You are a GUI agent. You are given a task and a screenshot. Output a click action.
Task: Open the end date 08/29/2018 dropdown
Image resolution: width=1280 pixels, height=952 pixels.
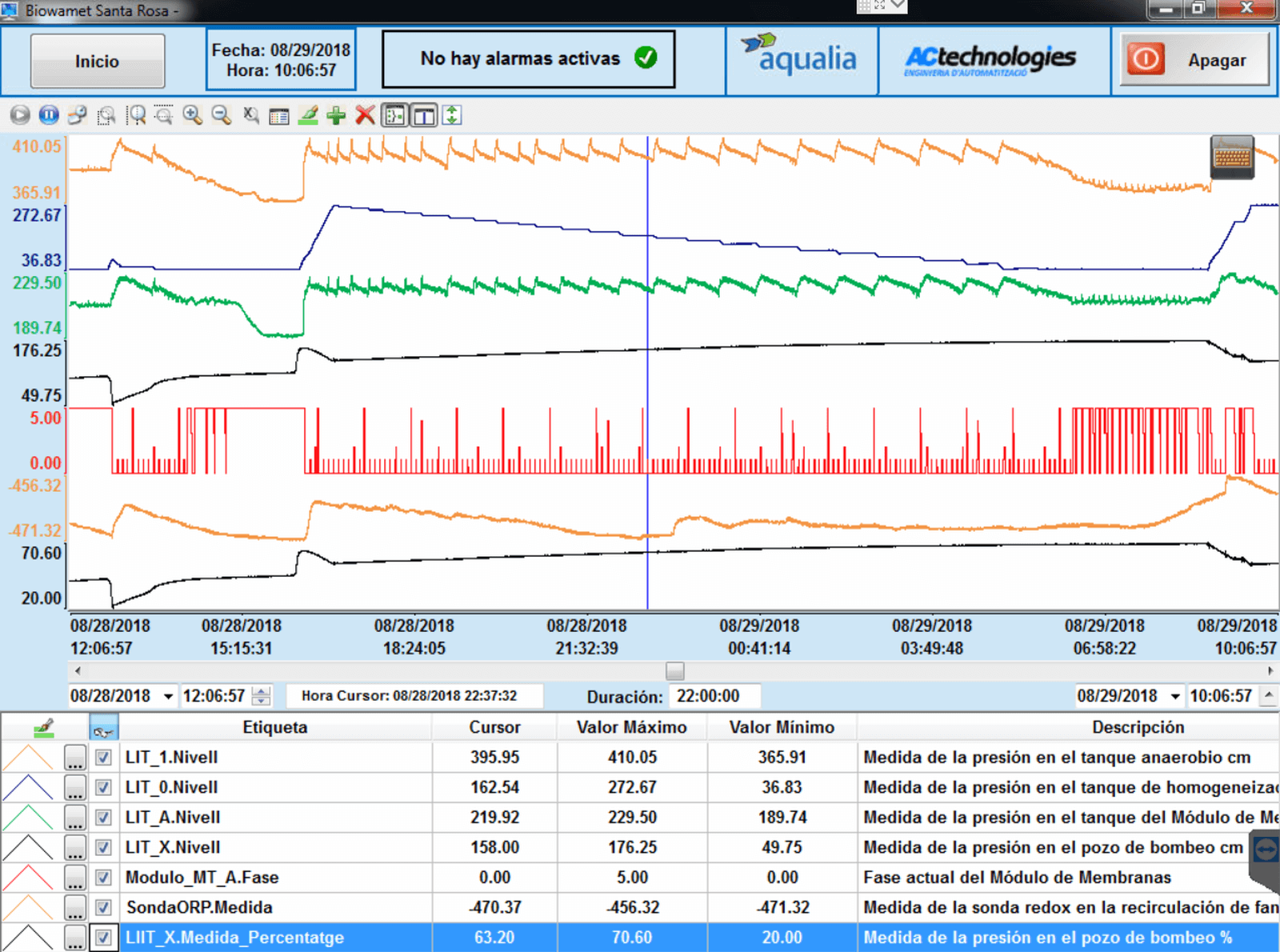point(1175,696)
